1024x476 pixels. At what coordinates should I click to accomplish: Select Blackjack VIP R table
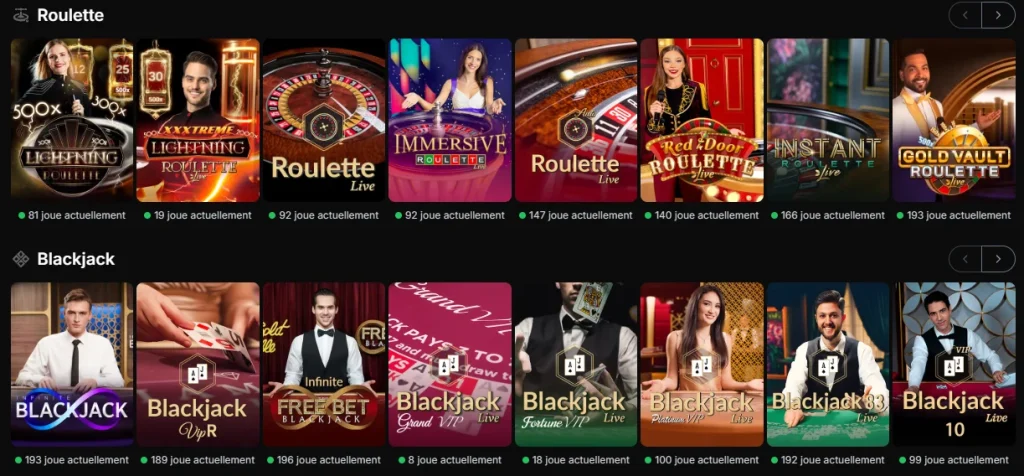point(198,364)
